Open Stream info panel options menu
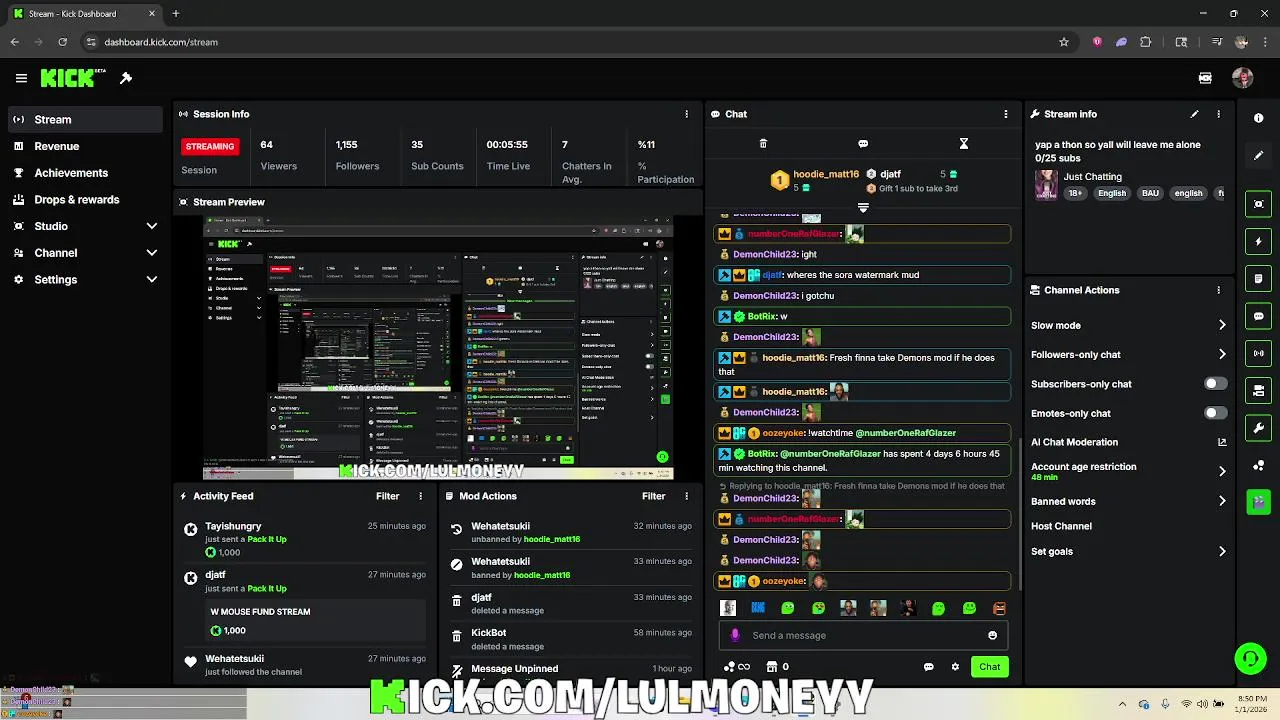1280x720 pixels. (1218, 114)
